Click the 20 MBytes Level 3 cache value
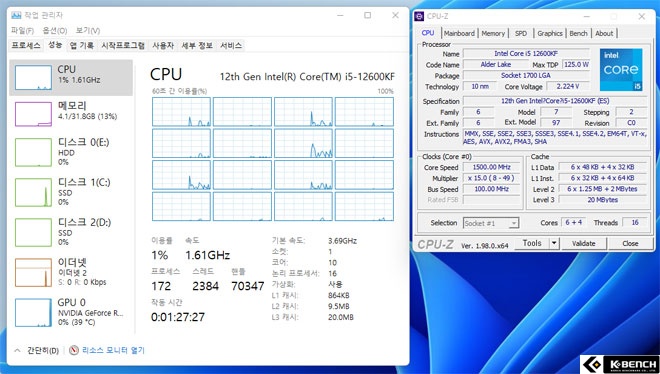The image size is (660, 374). 603,200
